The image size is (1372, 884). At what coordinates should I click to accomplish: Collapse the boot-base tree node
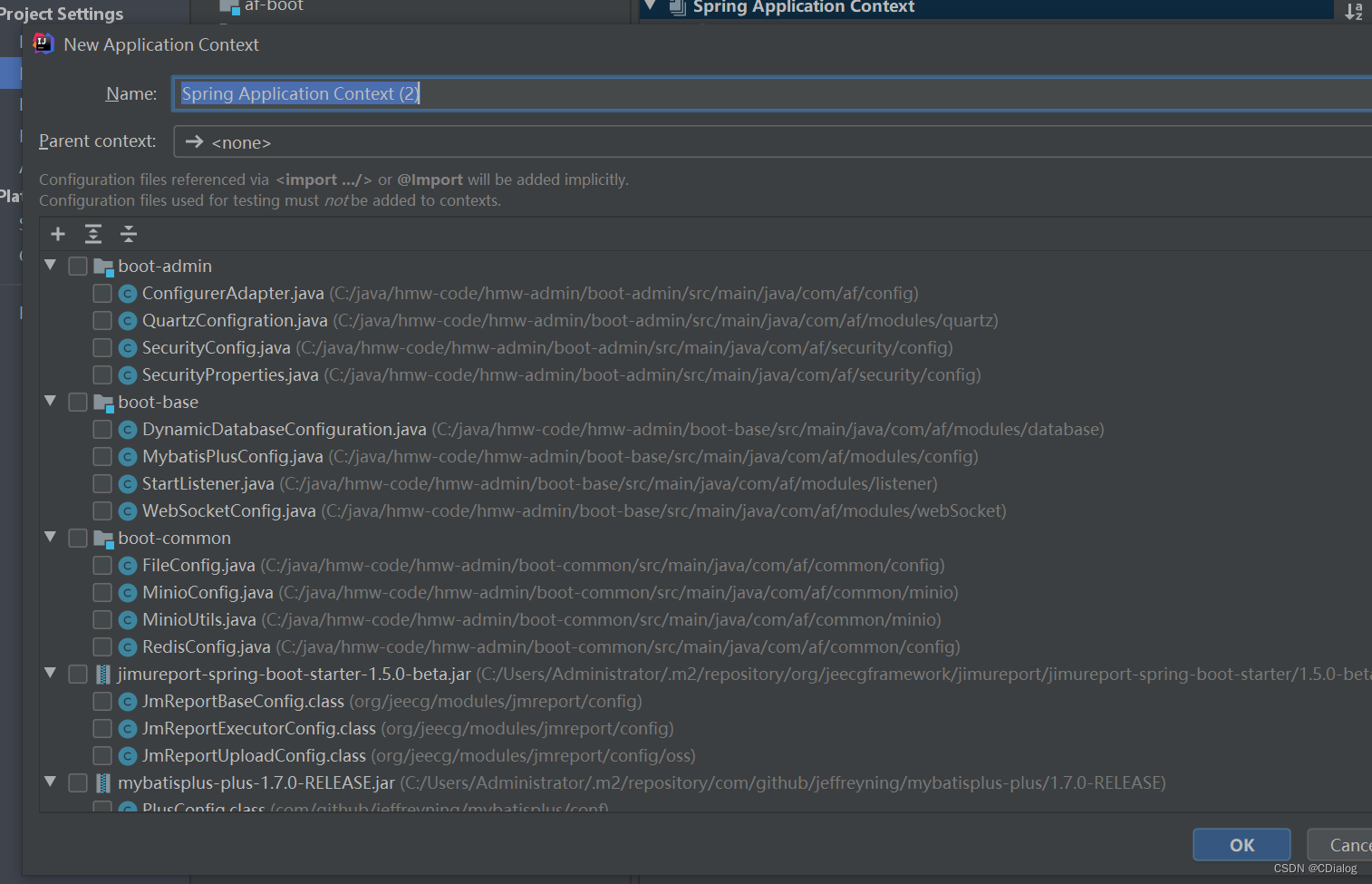coord(51,401)
